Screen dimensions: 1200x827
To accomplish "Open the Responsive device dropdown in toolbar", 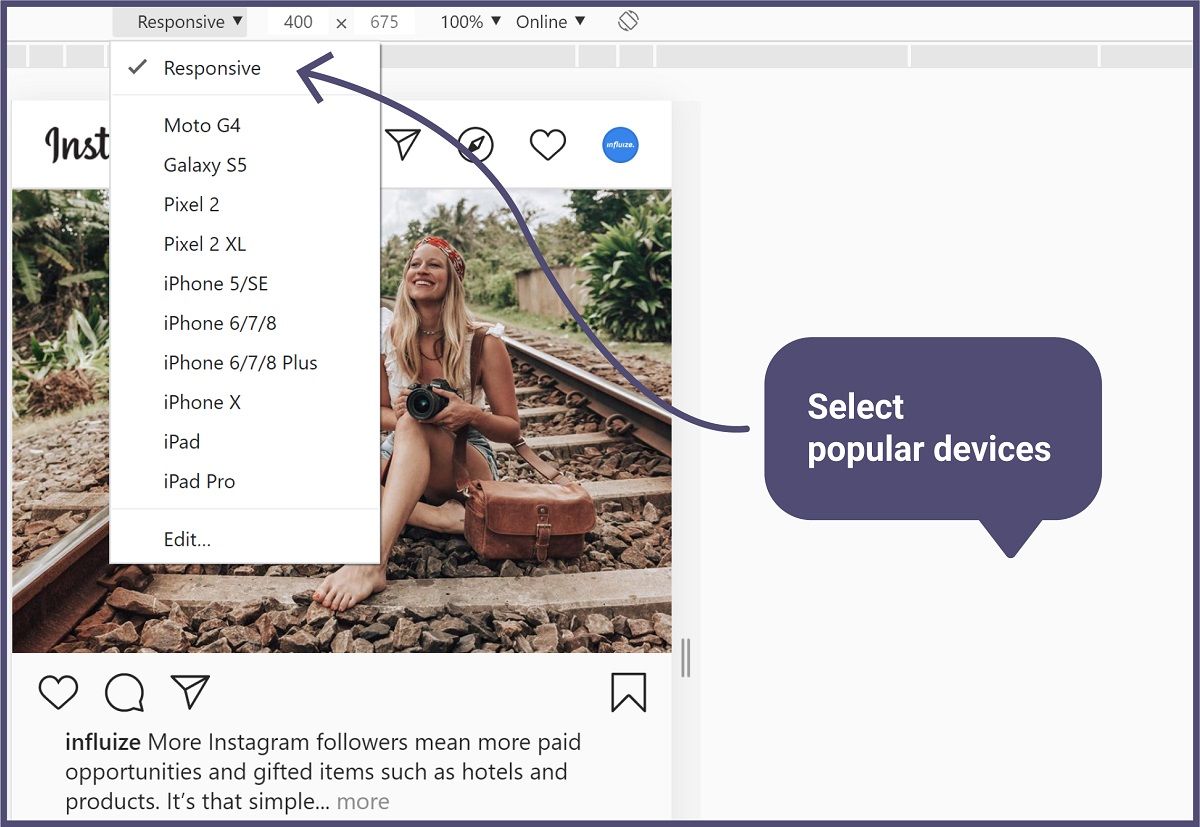I will coord(180,22).
